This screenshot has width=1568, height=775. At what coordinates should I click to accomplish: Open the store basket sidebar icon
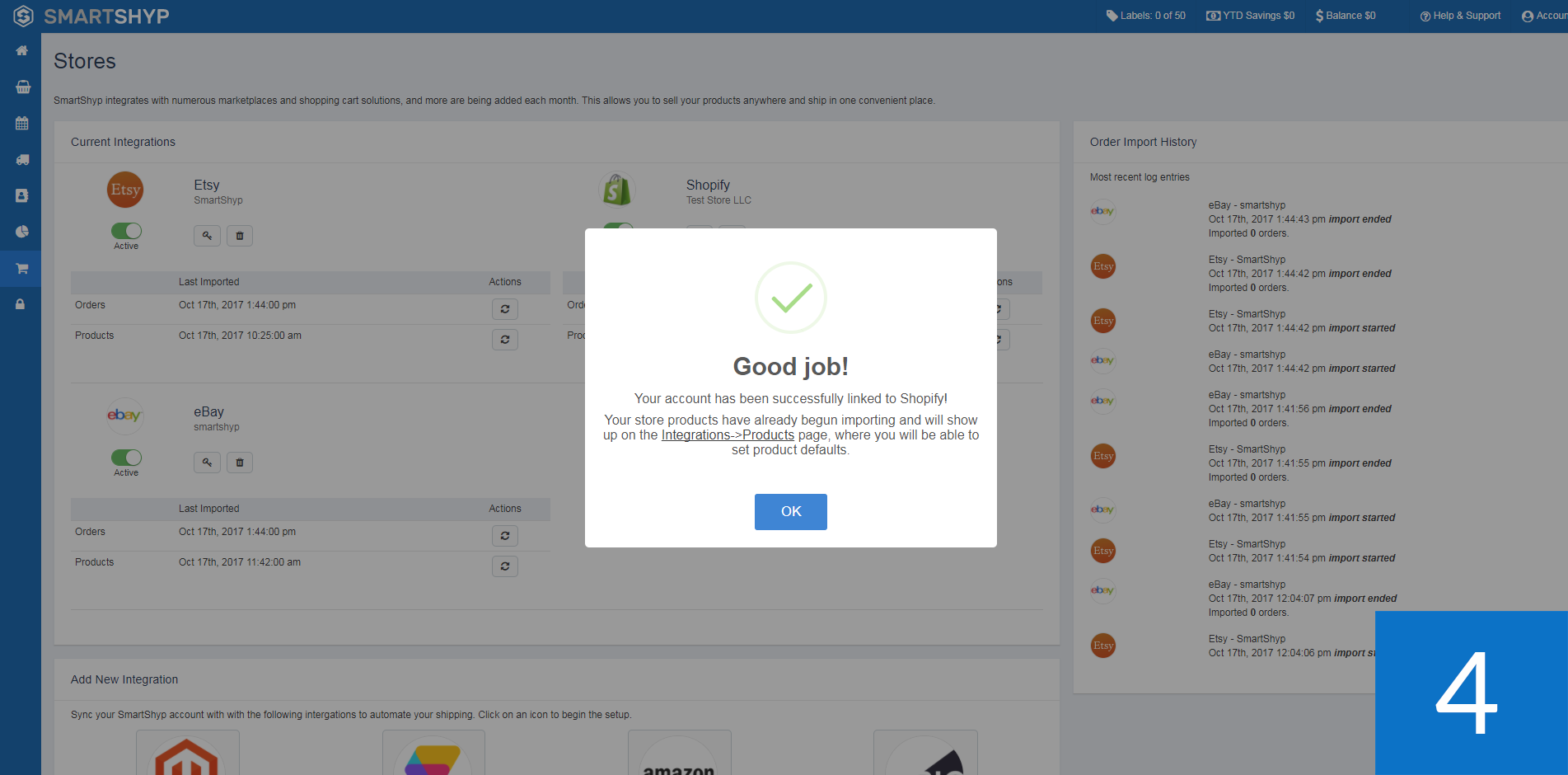pyautogui.click(x=22, y=87)
